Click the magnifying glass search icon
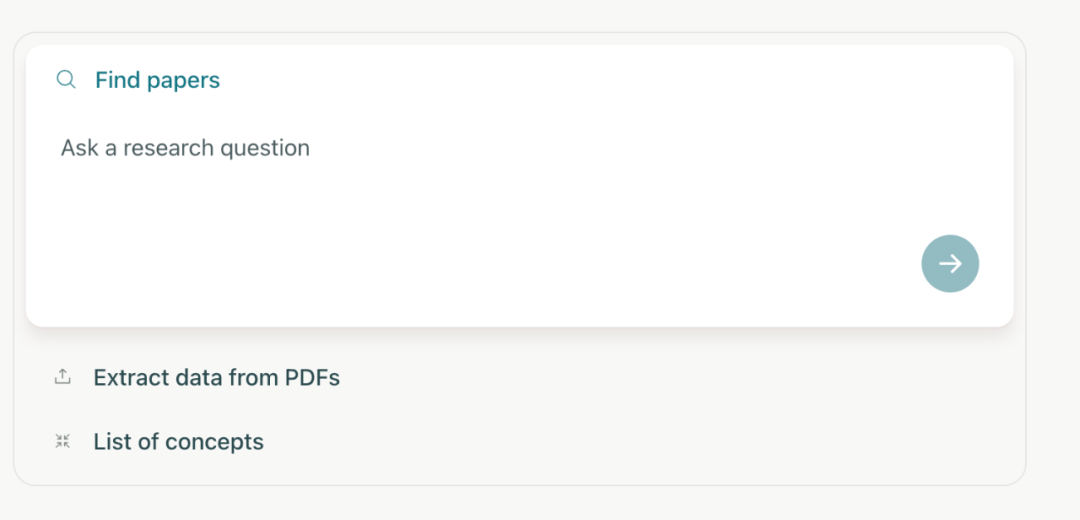 (66, 80)
